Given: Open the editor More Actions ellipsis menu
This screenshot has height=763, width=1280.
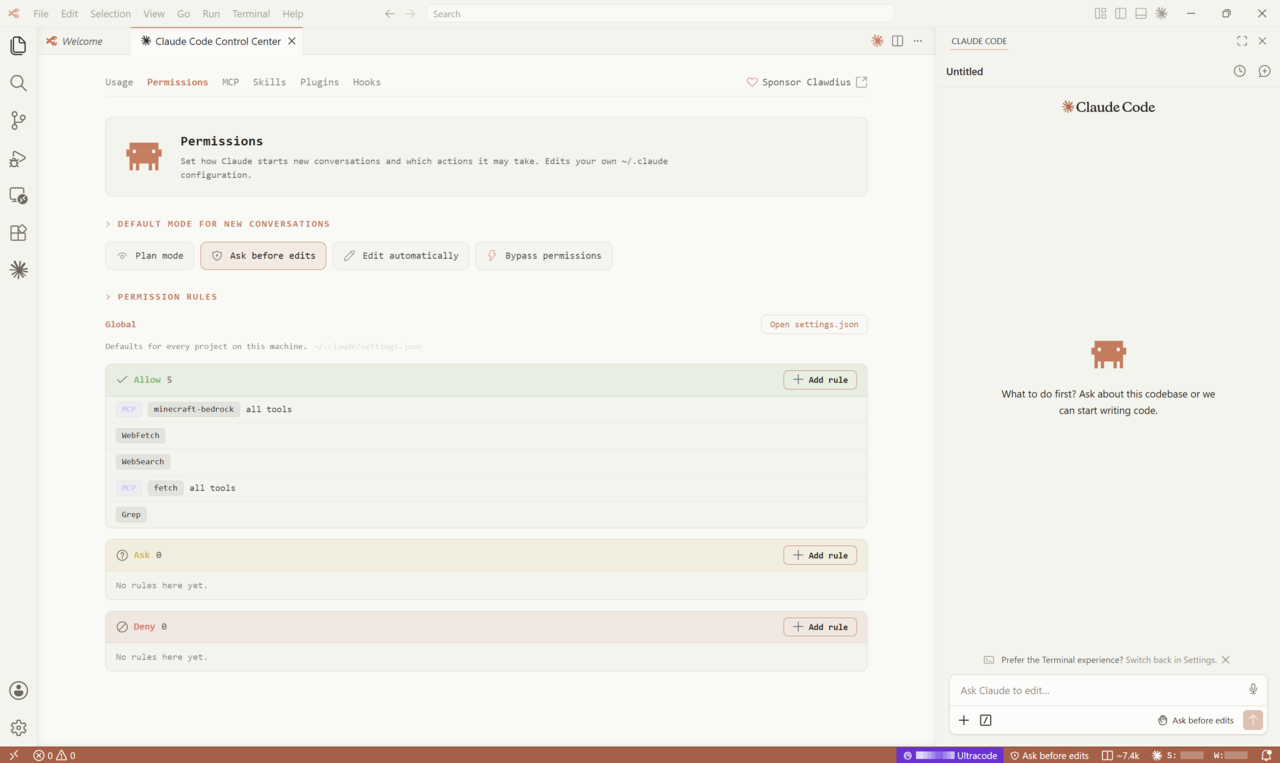Looking at the screenshot, I should click(918, 41).
